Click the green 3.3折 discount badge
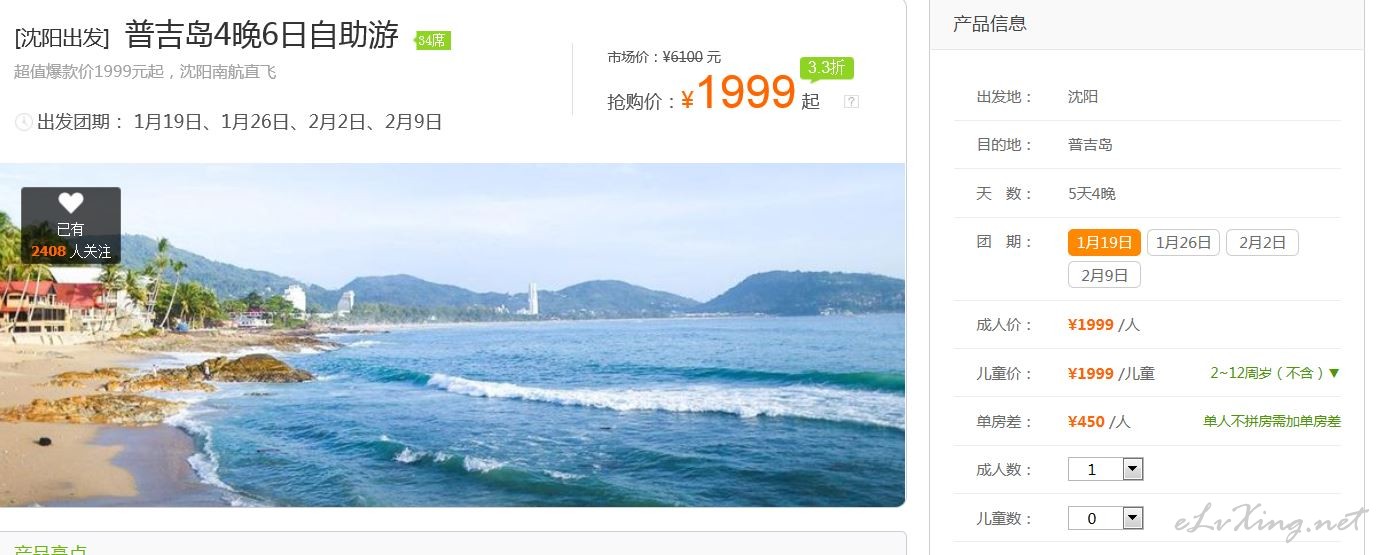 (827, 68)
